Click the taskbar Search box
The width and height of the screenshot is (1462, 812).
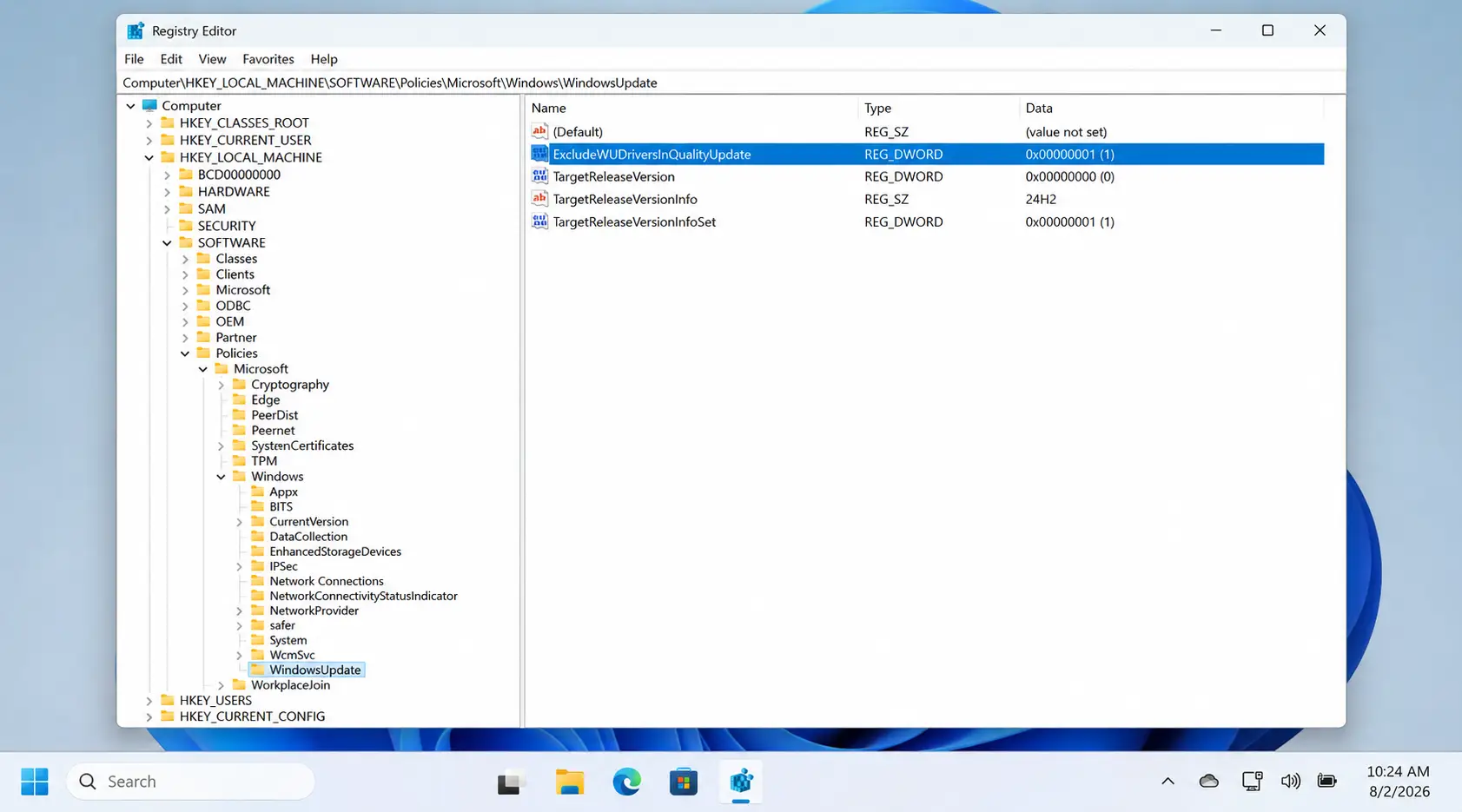(x=191, y=782)
